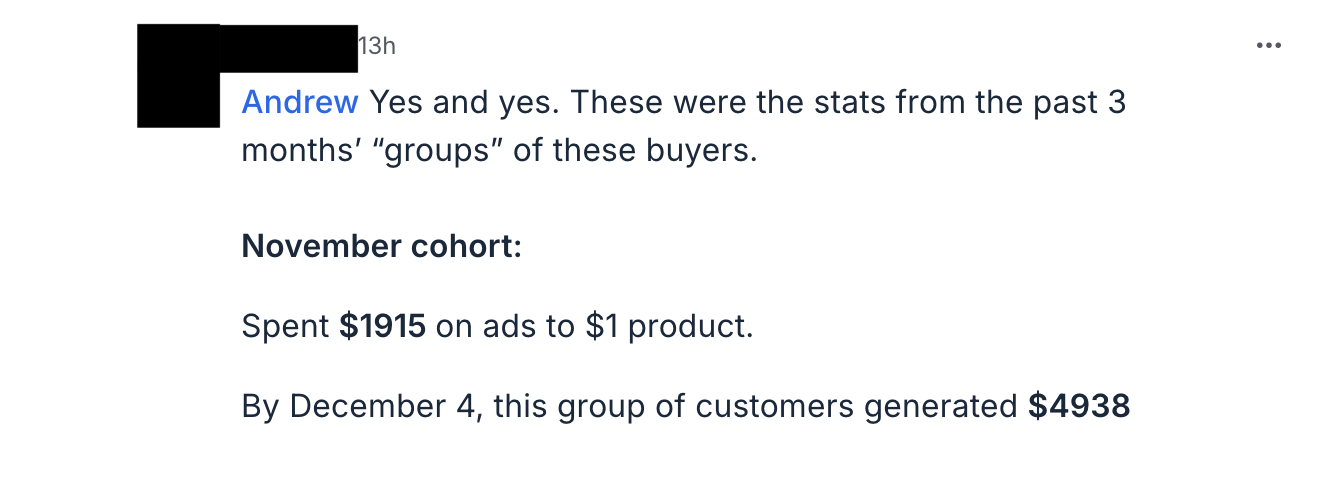Click the bold $1915 amount

click(382, 326)
